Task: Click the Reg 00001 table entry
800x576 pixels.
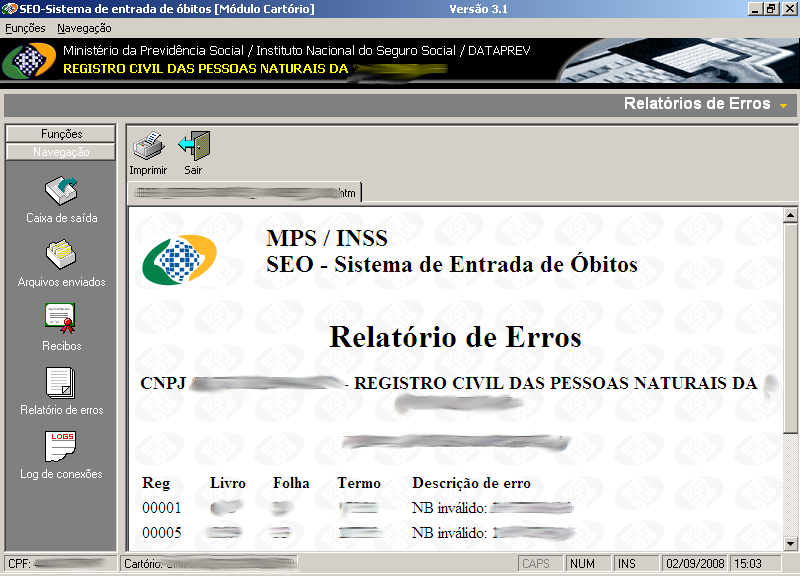Action: pyautogui.click(x=161, y=508)
